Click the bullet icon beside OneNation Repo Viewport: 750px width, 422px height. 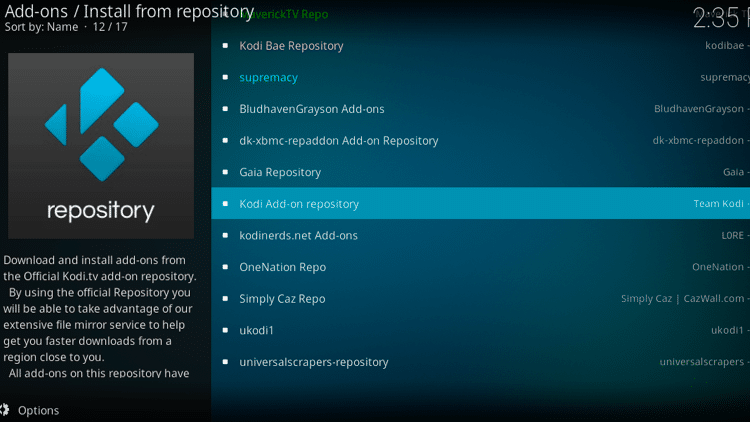(x=225, y=267)
